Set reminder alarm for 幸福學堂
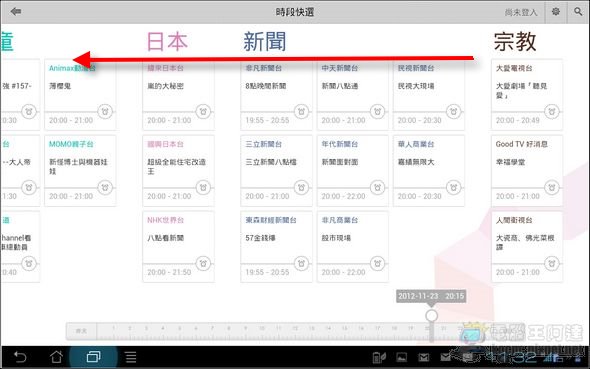590x369 pixels. 552,187
